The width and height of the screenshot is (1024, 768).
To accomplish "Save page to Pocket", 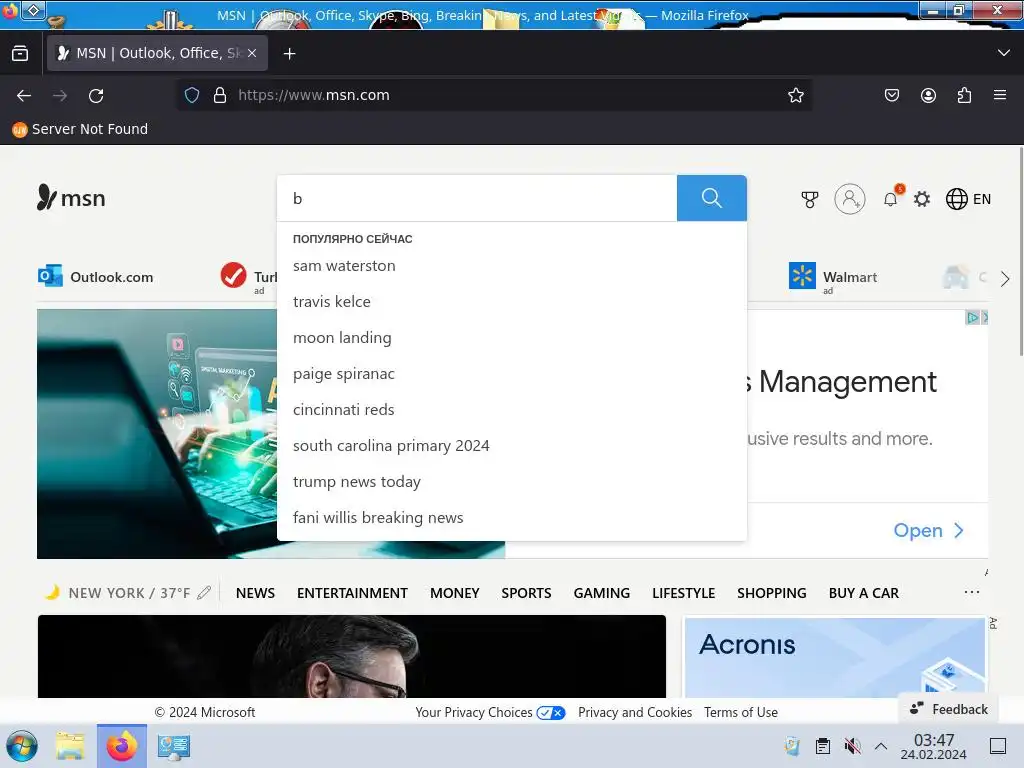I will 891,95.
